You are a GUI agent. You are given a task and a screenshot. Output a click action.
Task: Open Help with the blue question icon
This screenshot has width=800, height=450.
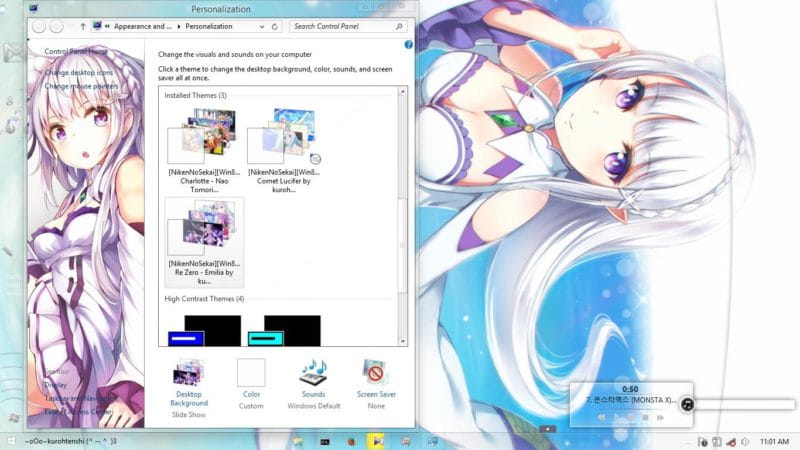408,45
